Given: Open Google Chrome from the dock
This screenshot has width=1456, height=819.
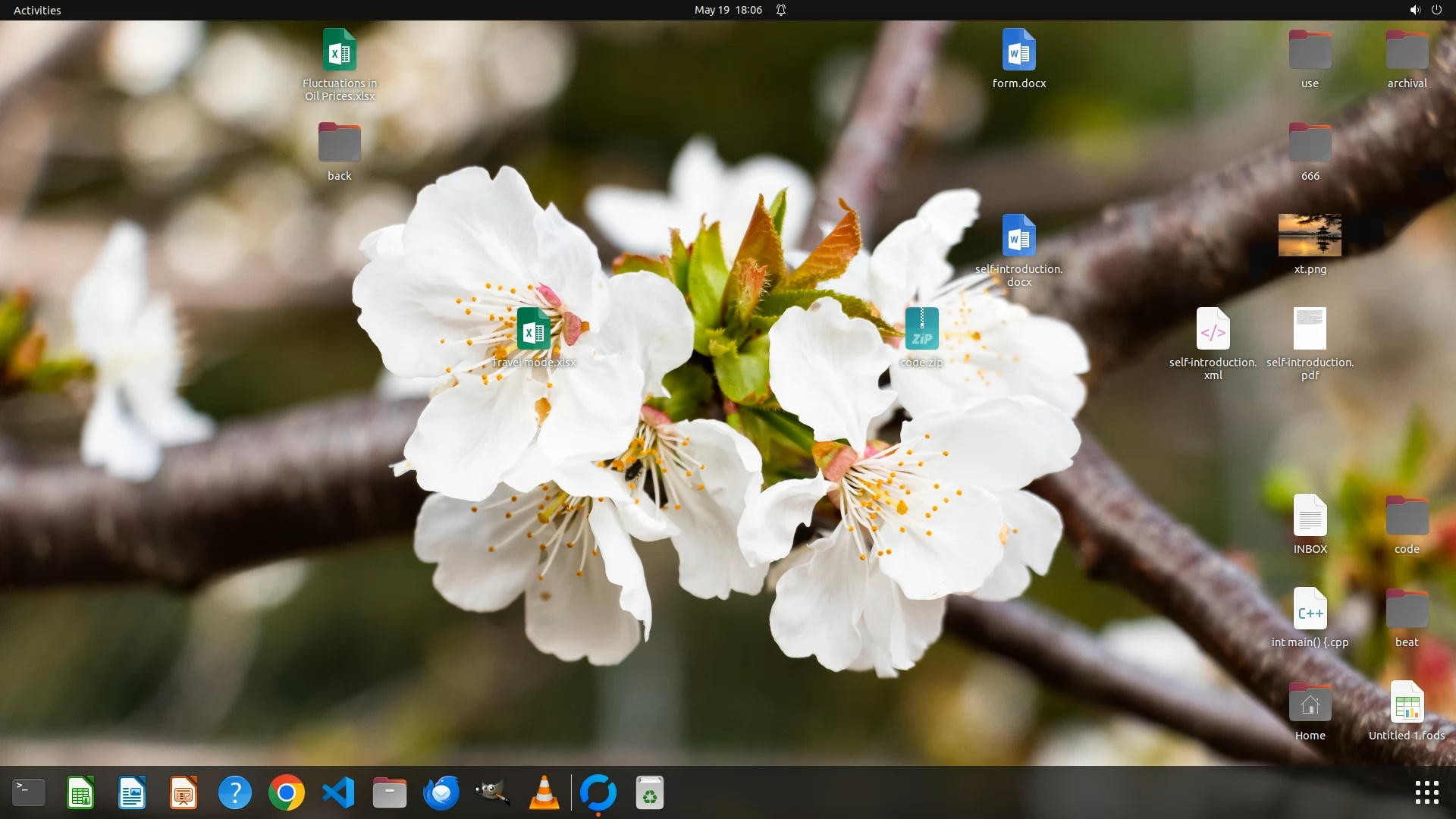Looking at the screenshot, I should [287, 792].
